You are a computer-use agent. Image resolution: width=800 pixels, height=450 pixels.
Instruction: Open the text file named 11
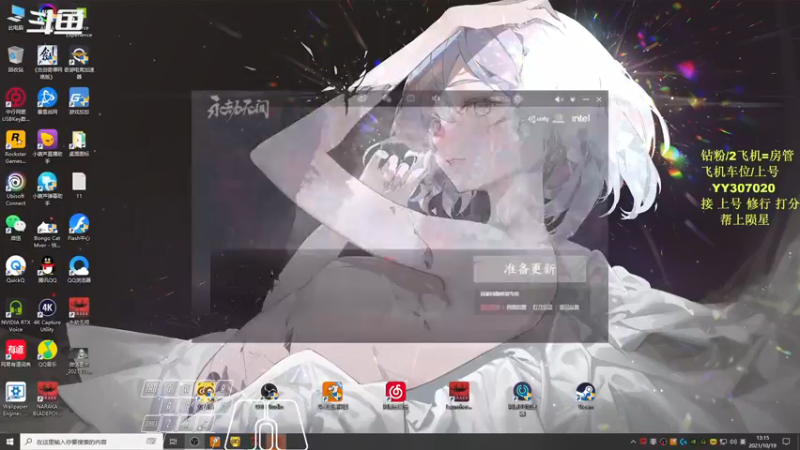(x=79, y=185)
